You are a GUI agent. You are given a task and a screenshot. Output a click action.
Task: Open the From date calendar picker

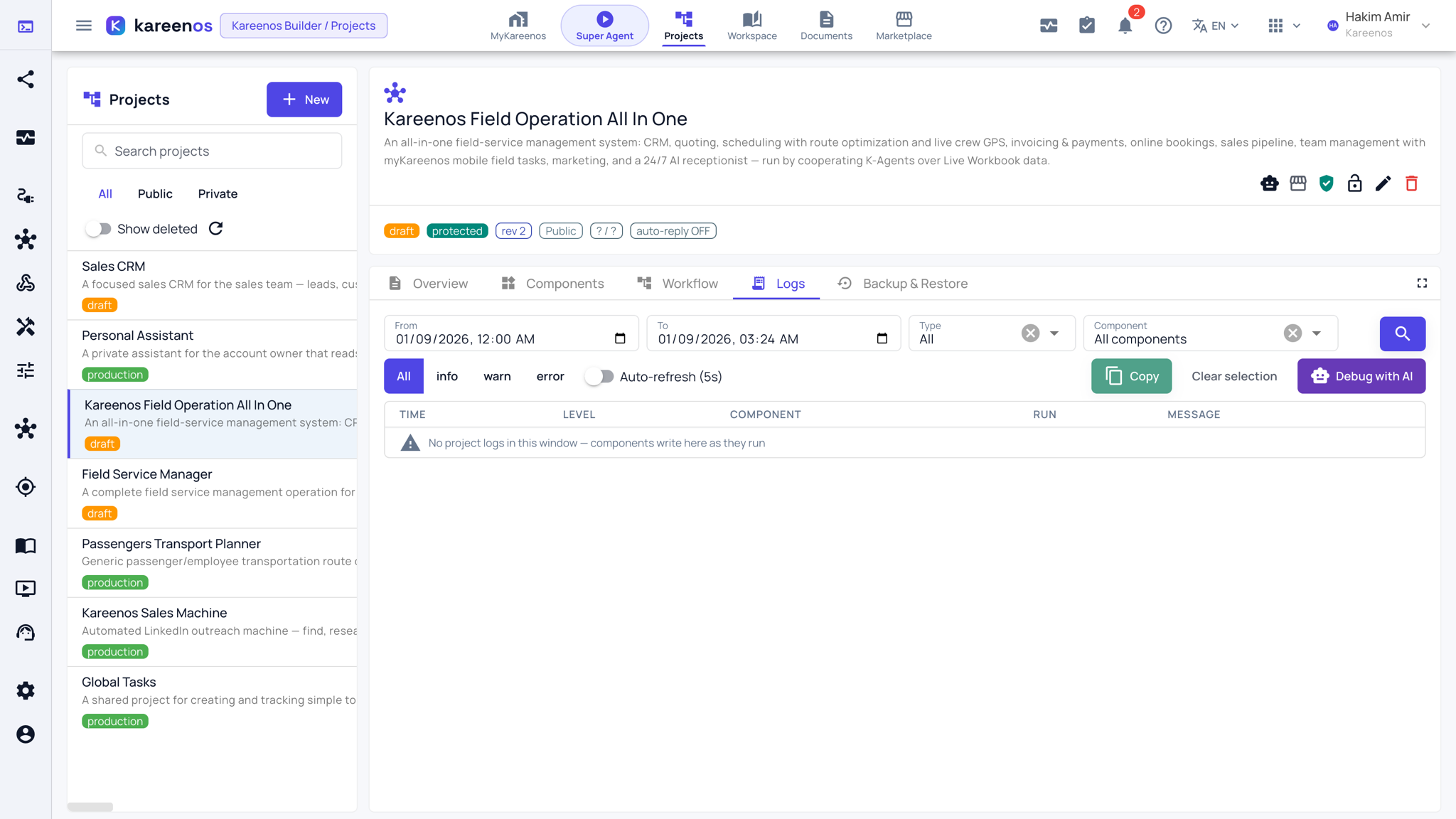click(x=620, y=338)
